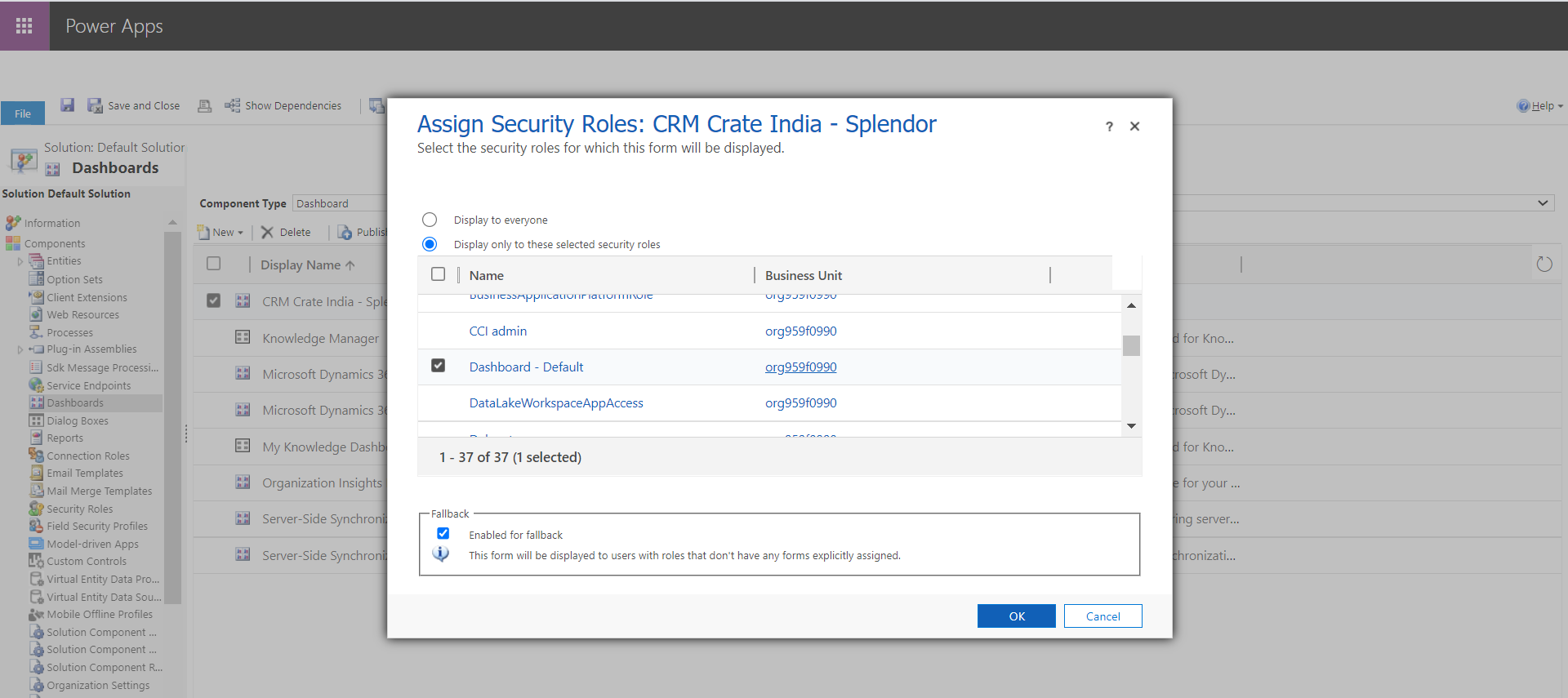Screen dimensions: 1568x698
Task: Click the Knowledge Manager dashboard row icon
Action: pos(243,337)
